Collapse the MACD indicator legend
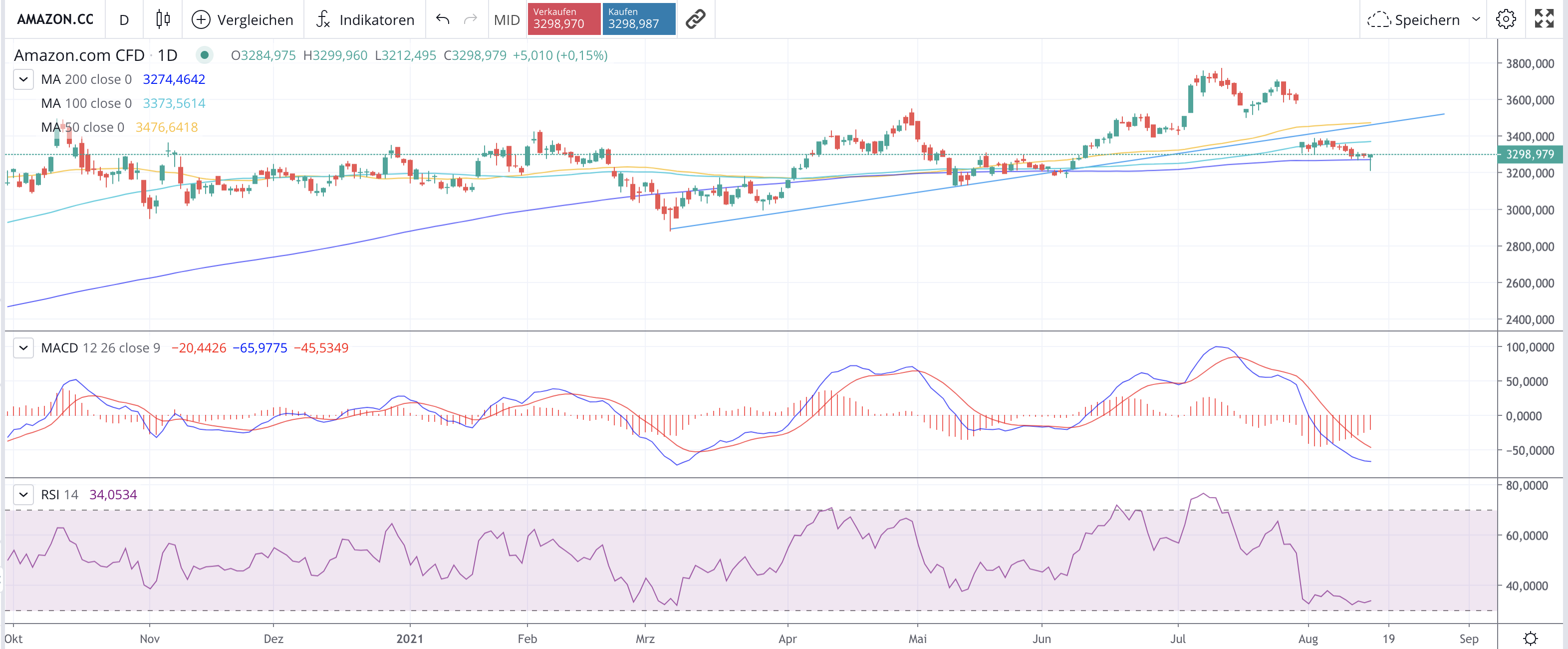The image size is (1568, 649). point(23,348)
